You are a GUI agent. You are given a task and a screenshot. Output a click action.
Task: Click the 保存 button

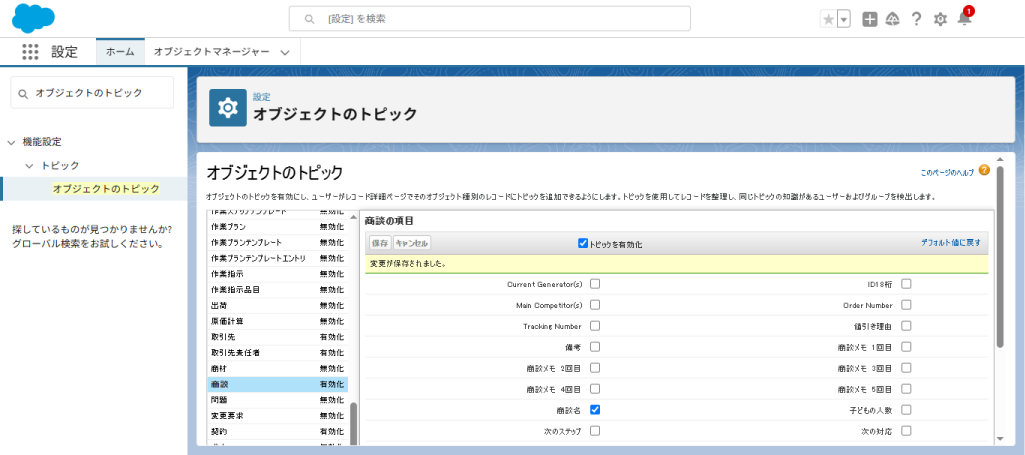tap(380, 243)
